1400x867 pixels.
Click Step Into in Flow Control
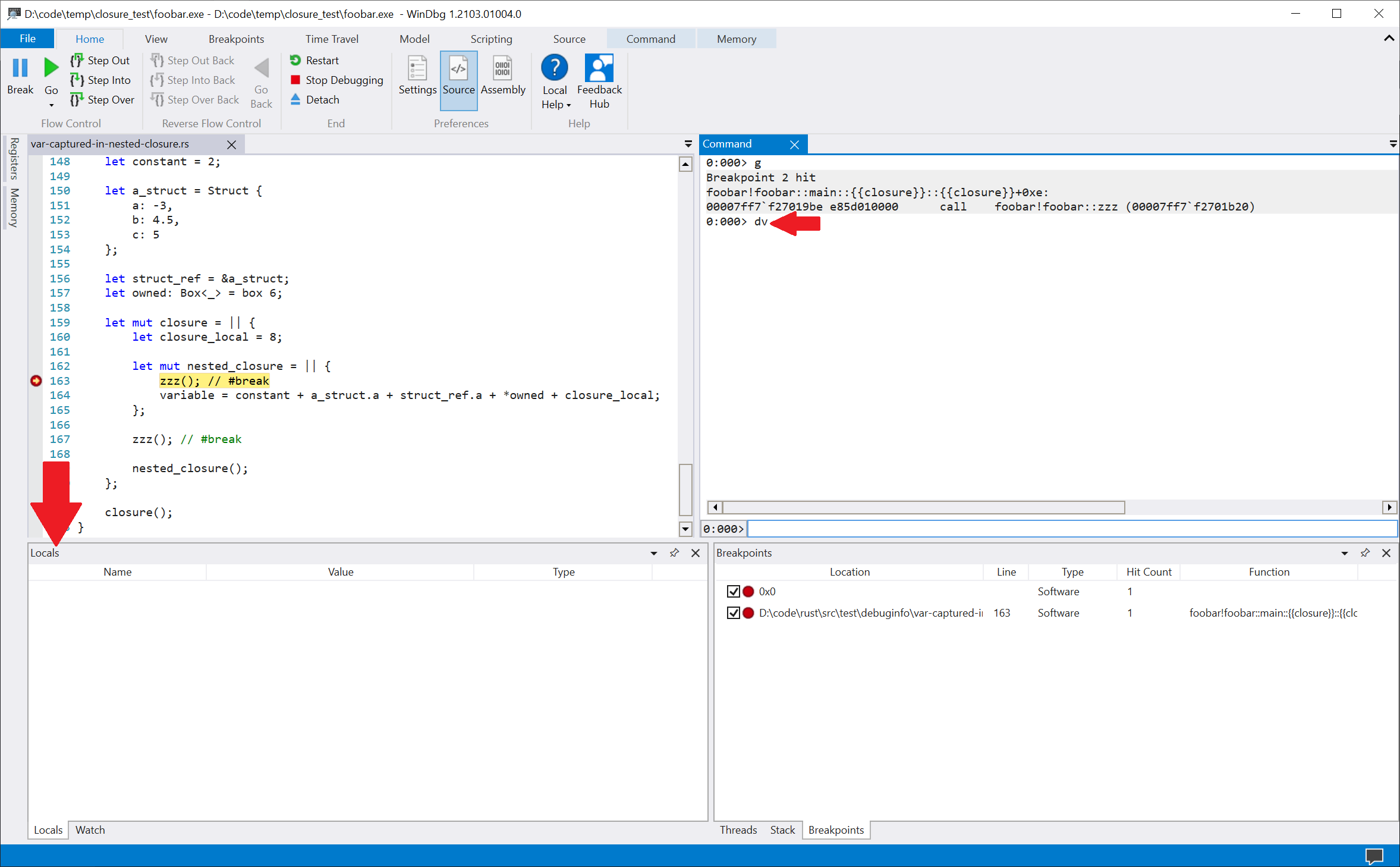coord(100,80)
